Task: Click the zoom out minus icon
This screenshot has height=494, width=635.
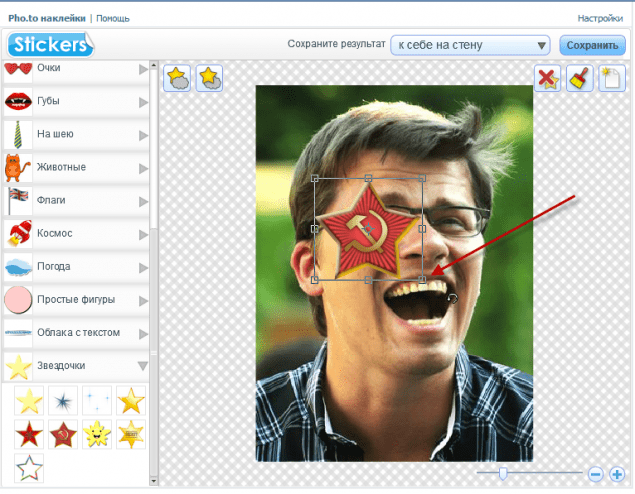Action: tap(595, 473)
